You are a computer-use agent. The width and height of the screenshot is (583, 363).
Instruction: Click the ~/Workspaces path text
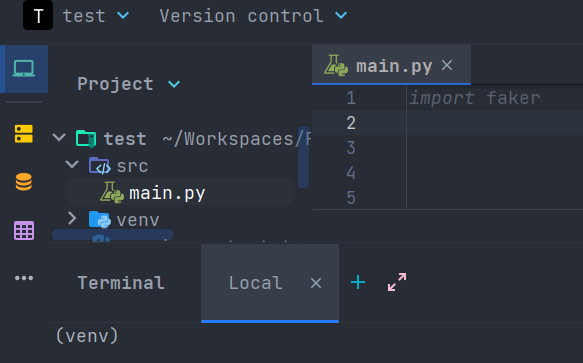236,139
